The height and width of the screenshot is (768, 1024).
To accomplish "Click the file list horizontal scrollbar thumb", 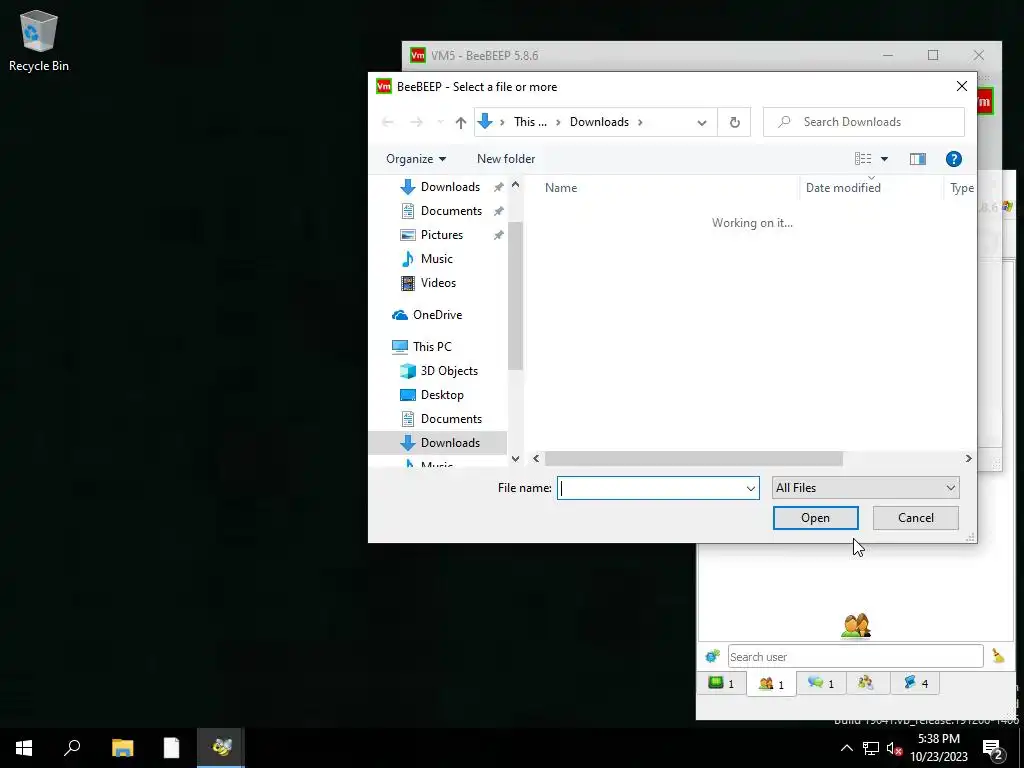I will (694, 458).
